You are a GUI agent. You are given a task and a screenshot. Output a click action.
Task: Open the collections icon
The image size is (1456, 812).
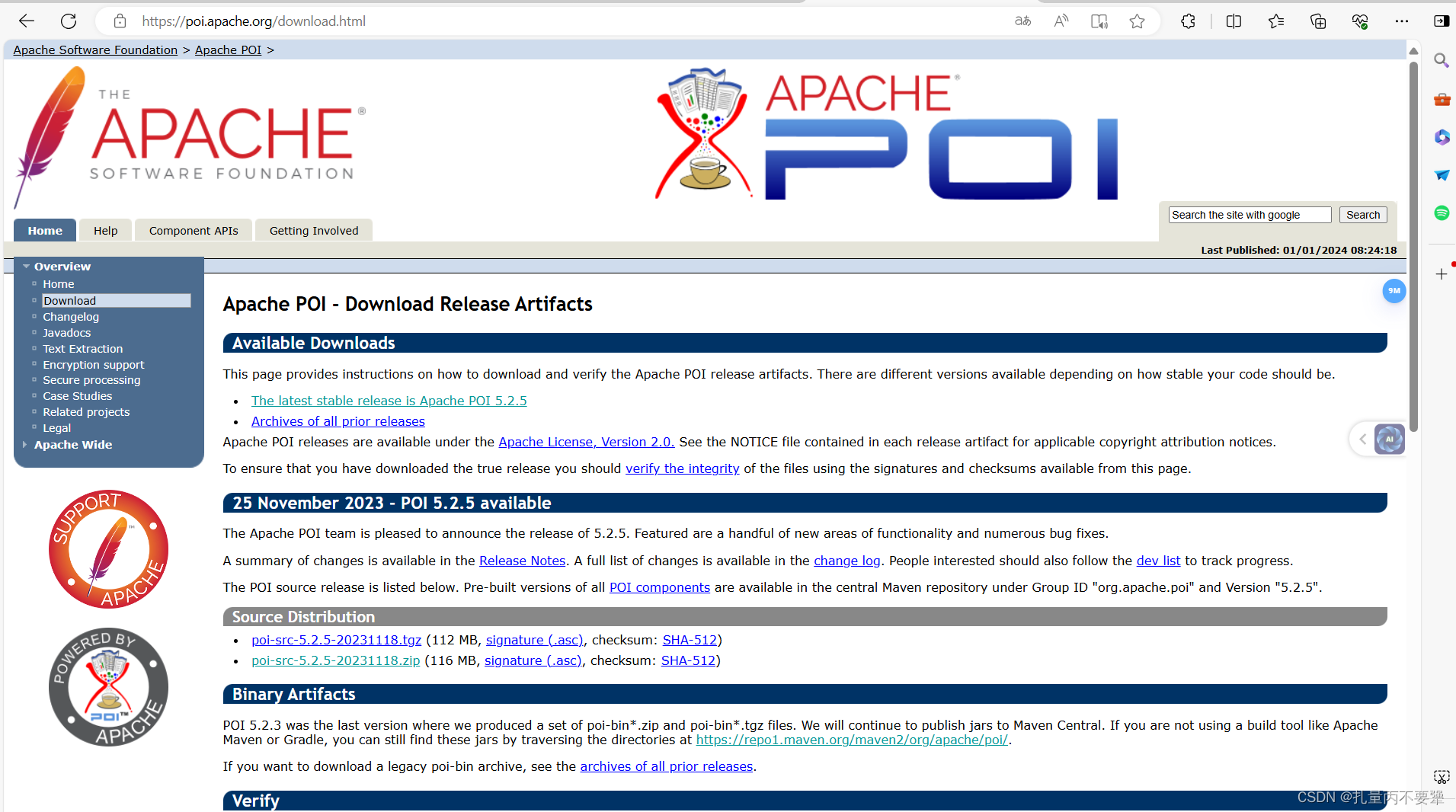pyautogui.click(x=1318, y=21)
